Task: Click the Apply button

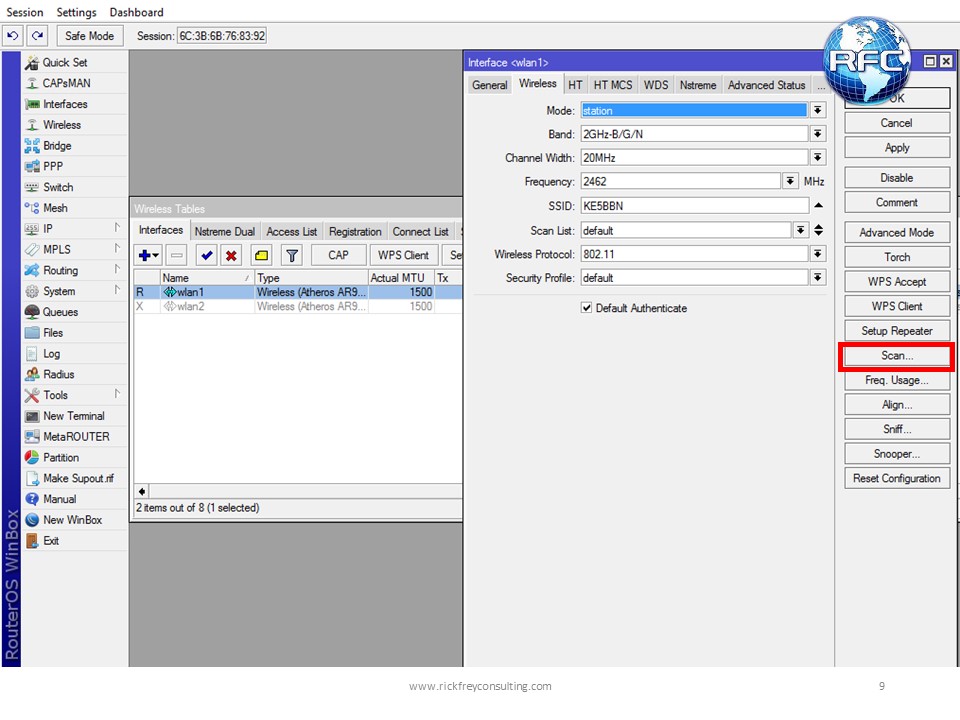Action: click(897, 148)
